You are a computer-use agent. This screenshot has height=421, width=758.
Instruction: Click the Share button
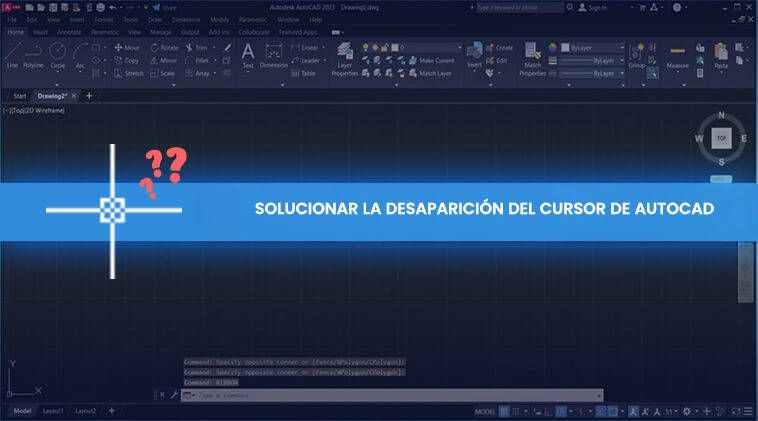click(x=164, y=7)
